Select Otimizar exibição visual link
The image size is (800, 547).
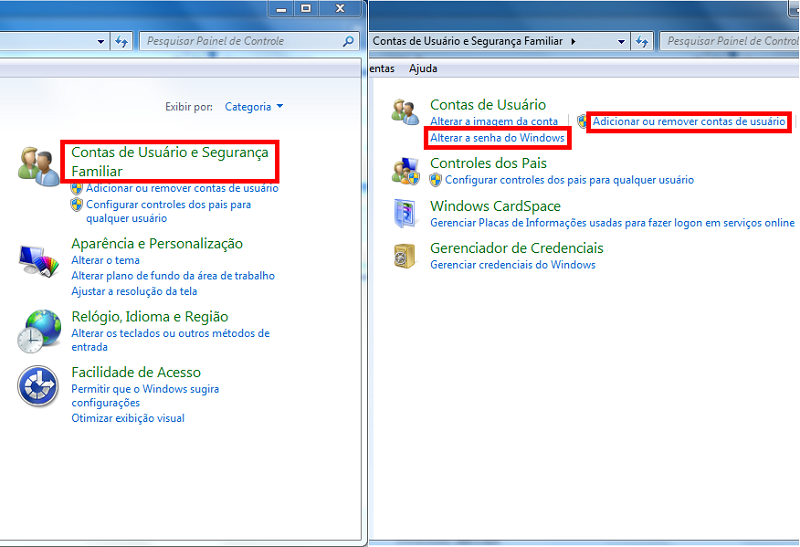click(x=128, y=418)
